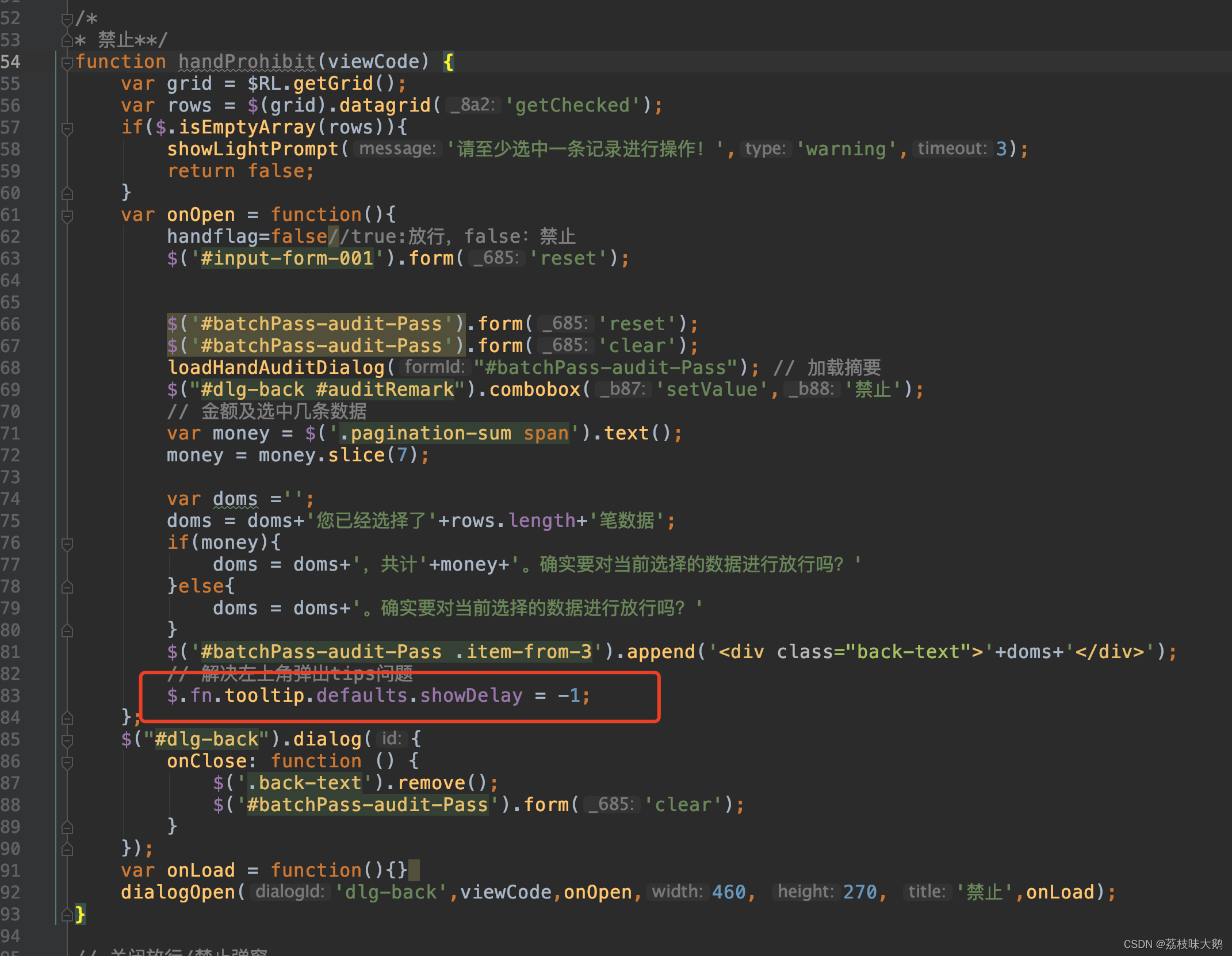Click the 'message:' parameter hint on line 58

pos(397,149)
